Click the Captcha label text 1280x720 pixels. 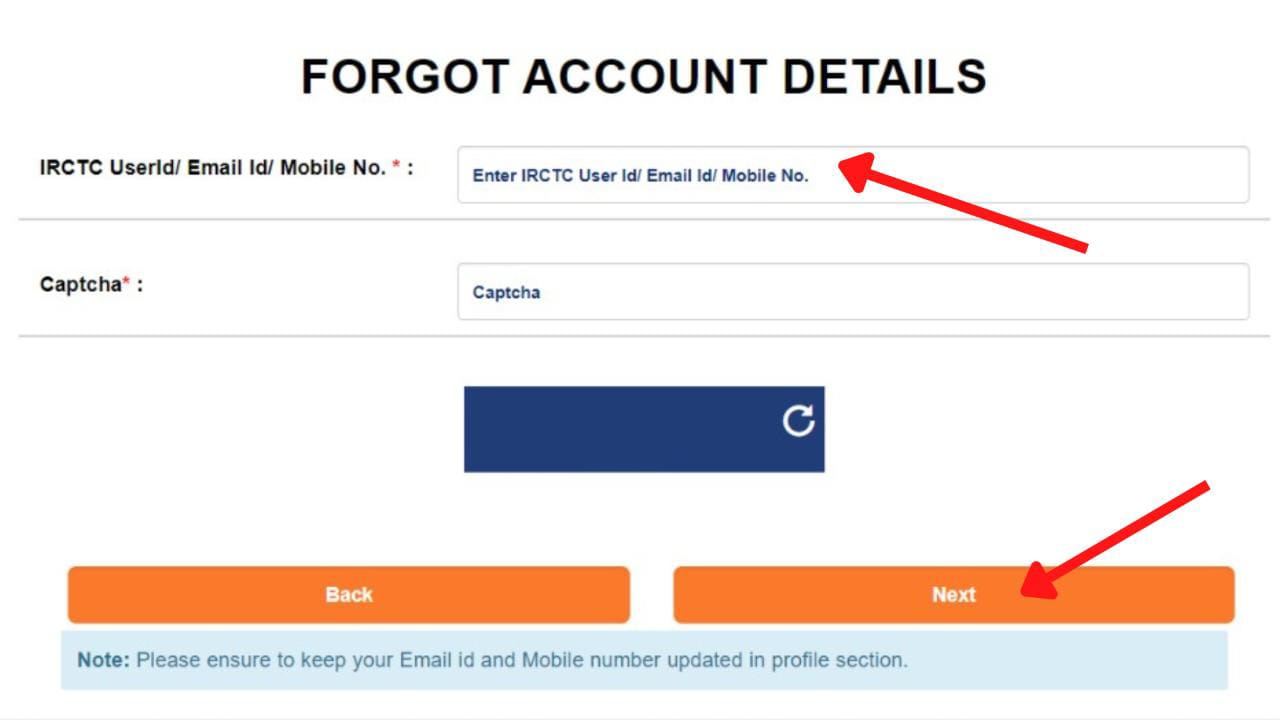click(82, 284)
